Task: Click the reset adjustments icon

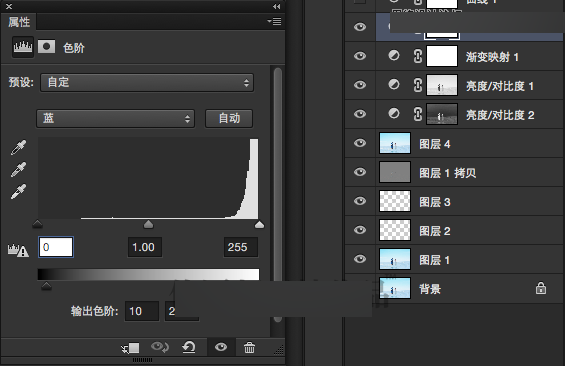Action: (188, 348)
